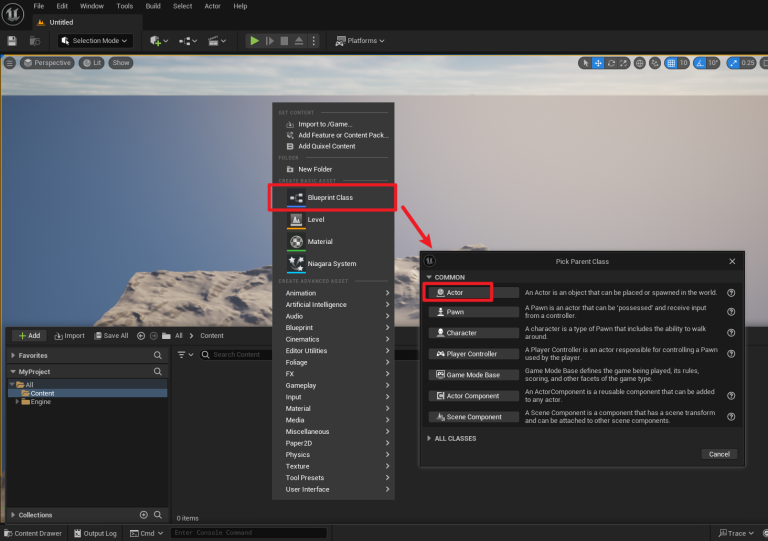Viewport: 768px width, 541px height.
Task: Activate the Select objects cursor tool
Action: click(585, 63)
